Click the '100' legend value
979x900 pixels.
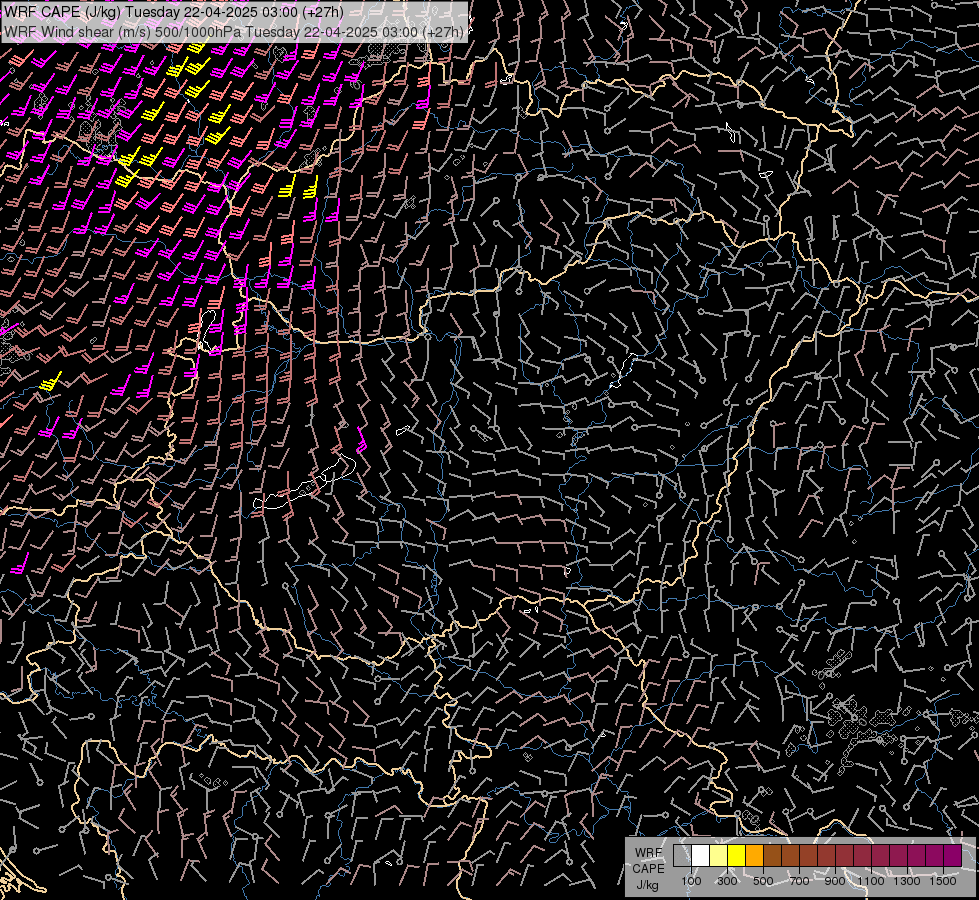[x=691, y=881]
